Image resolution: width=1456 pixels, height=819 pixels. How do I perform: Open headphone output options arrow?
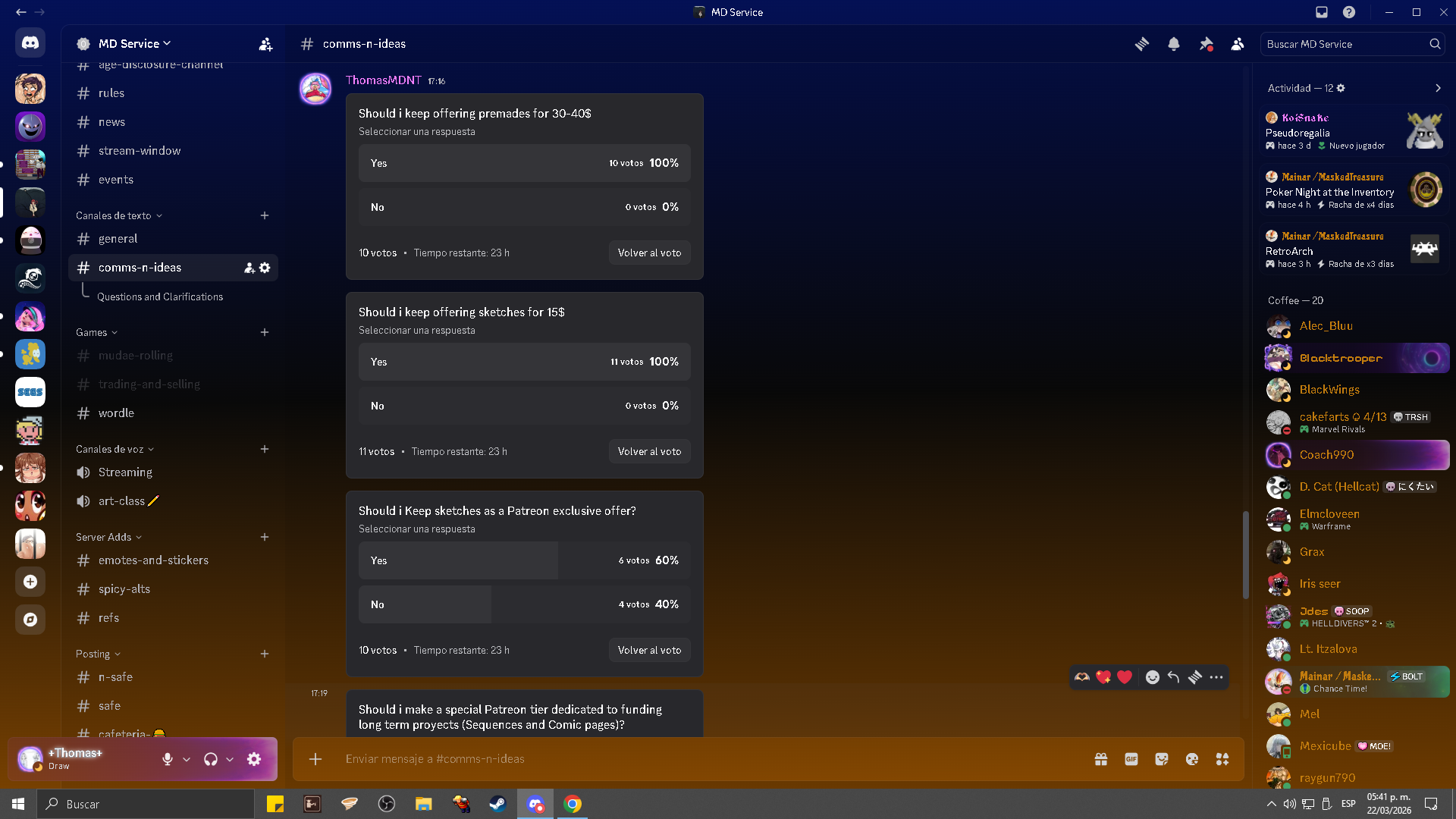coord(230,759)
